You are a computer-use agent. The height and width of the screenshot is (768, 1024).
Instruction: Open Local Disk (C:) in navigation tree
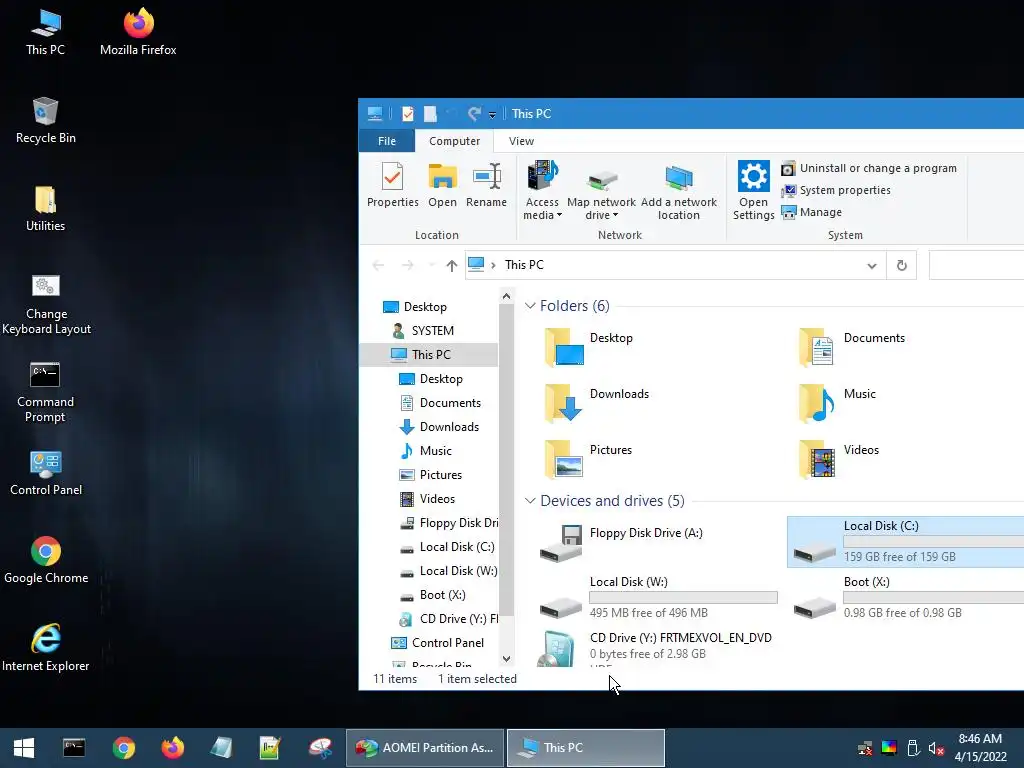pos(447,547)
